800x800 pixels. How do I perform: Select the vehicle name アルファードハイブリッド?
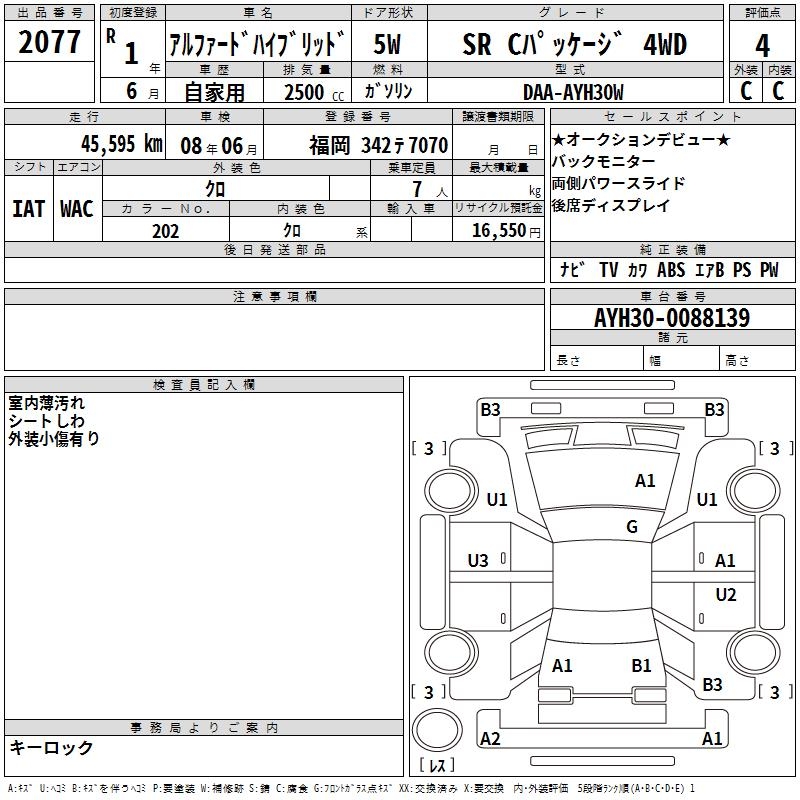pyautogui.click(x=258, y=44)
